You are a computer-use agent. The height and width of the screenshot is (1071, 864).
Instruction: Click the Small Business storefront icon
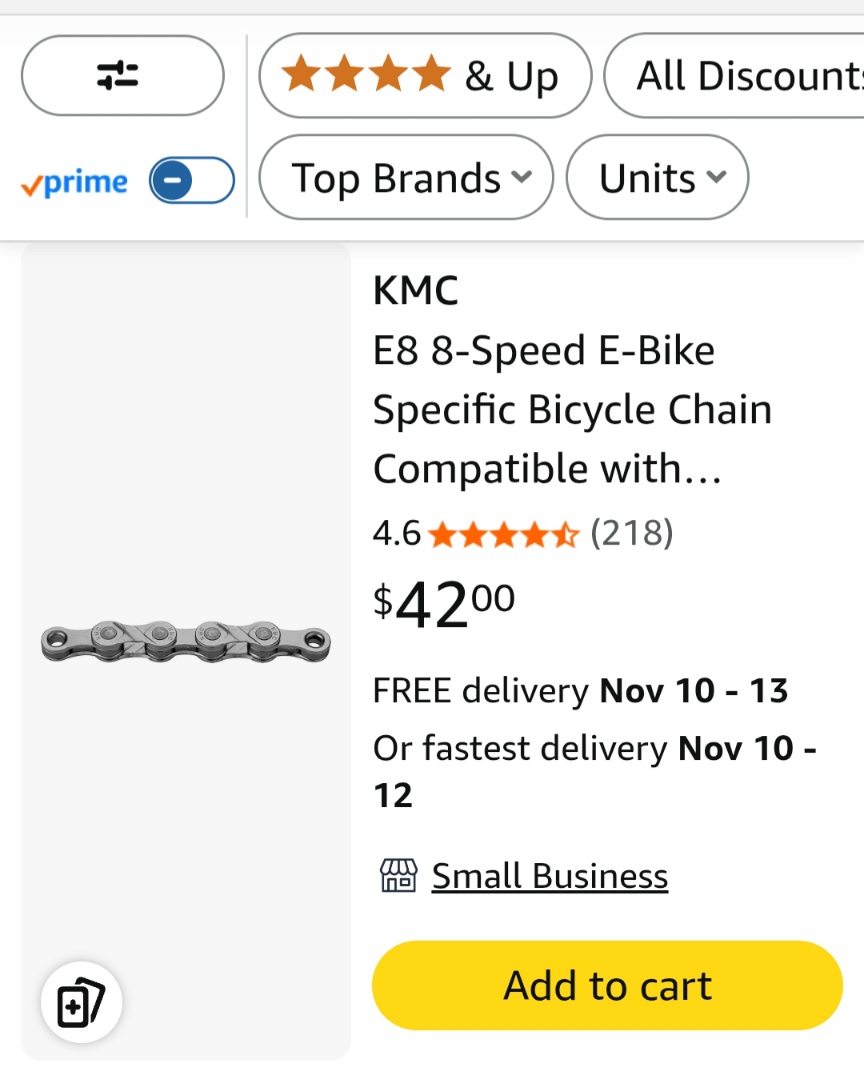pos(398,876)
